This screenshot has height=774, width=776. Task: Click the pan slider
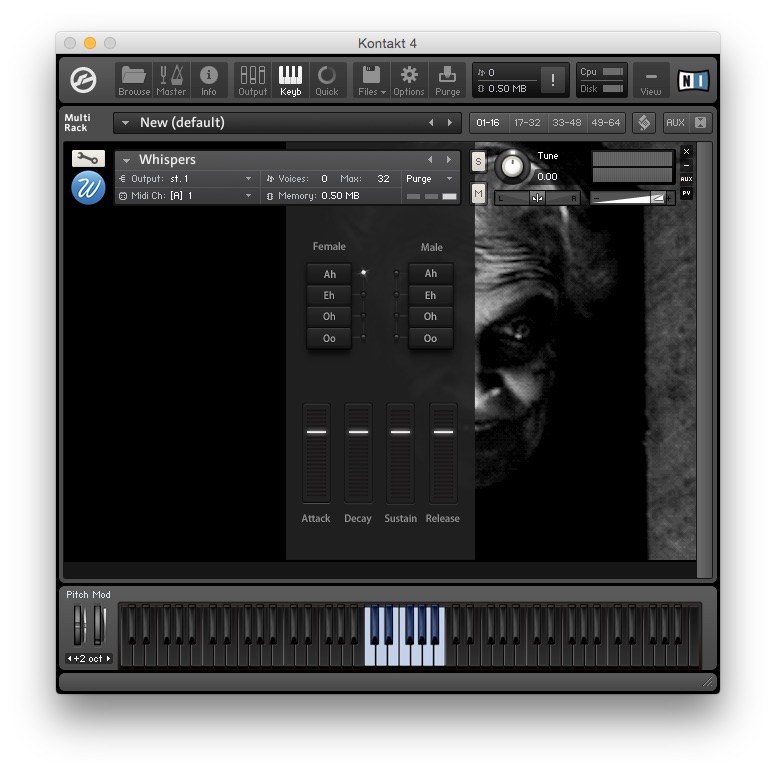tap(537, 198)
